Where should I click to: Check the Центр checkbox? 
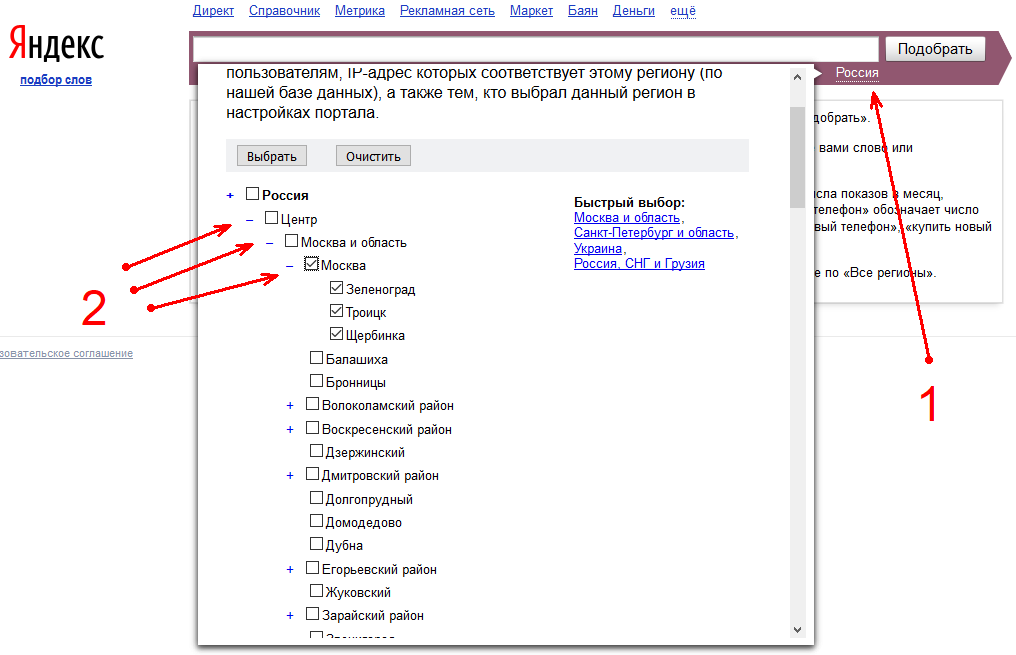pos(271,218)
